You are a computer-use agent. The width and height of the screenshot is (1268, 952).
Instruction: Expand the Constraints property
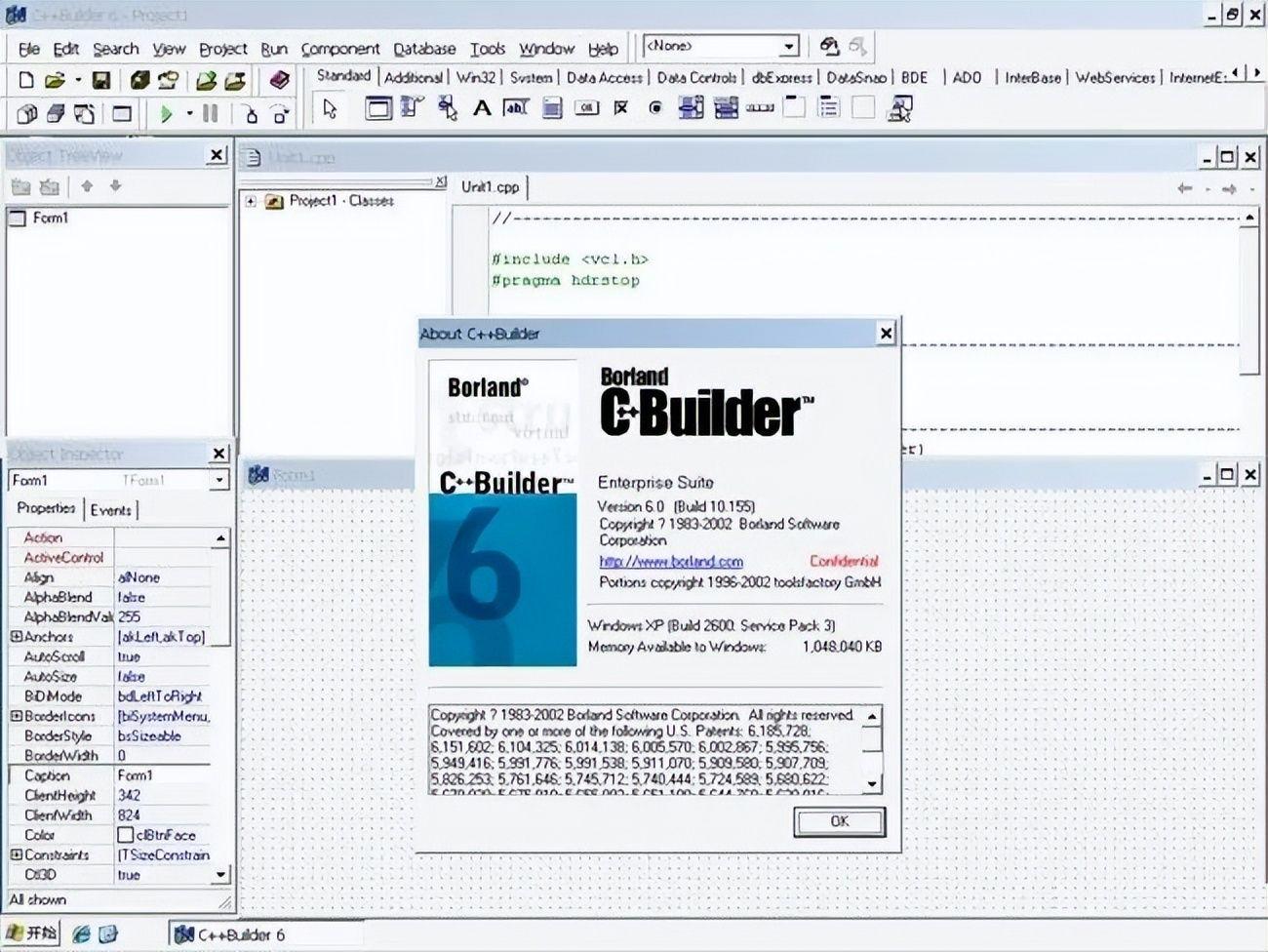point(16,854)
